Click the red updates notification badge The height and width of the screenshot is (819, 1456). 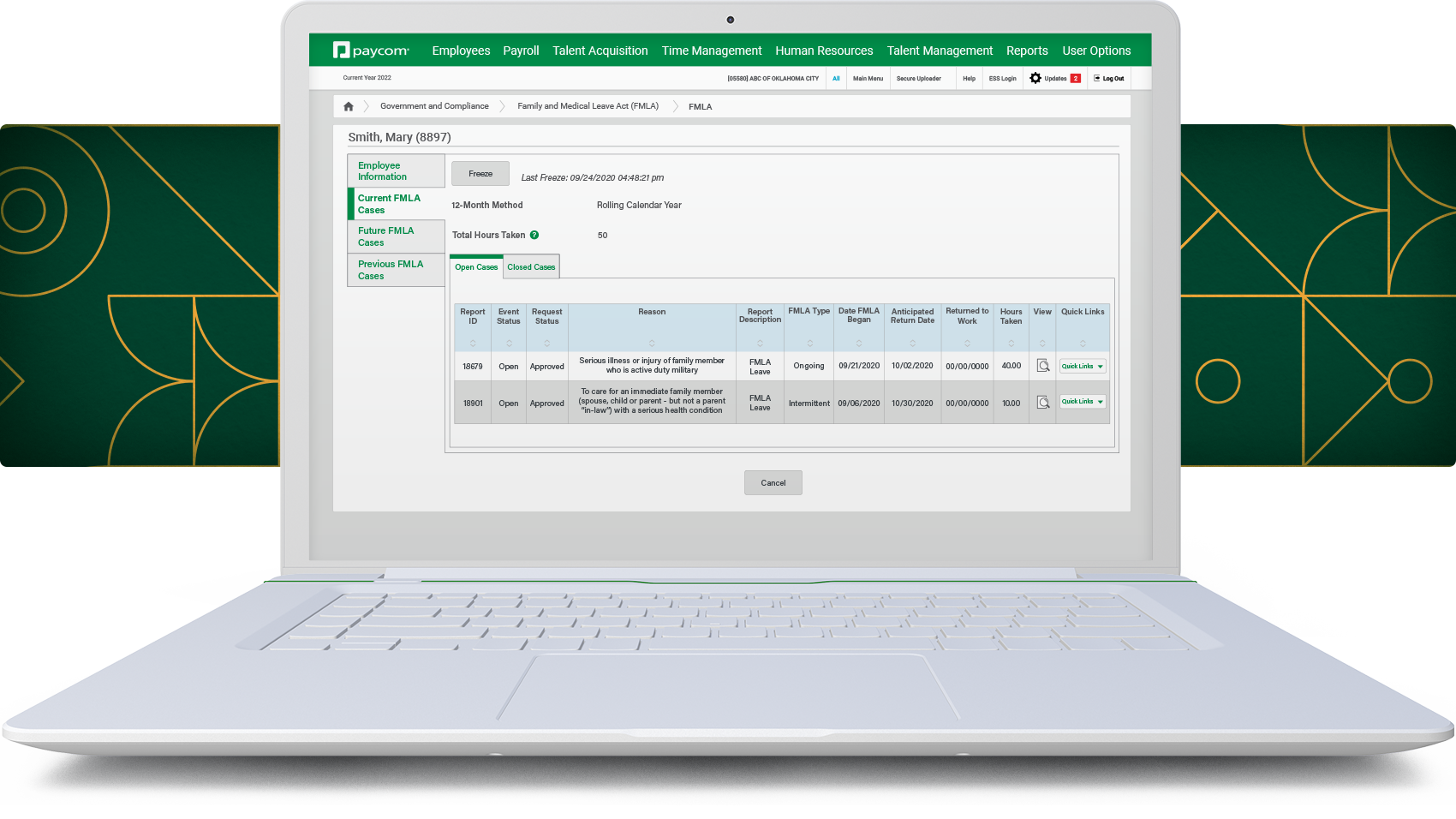(x=1076, y=78)
